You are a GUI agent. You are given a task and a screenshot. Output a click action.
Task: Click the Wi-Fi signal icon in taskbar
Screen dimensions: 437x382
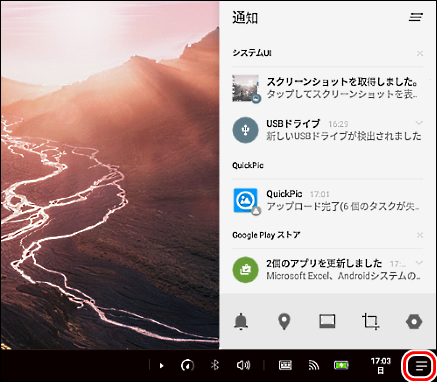[x=314, y=366]
